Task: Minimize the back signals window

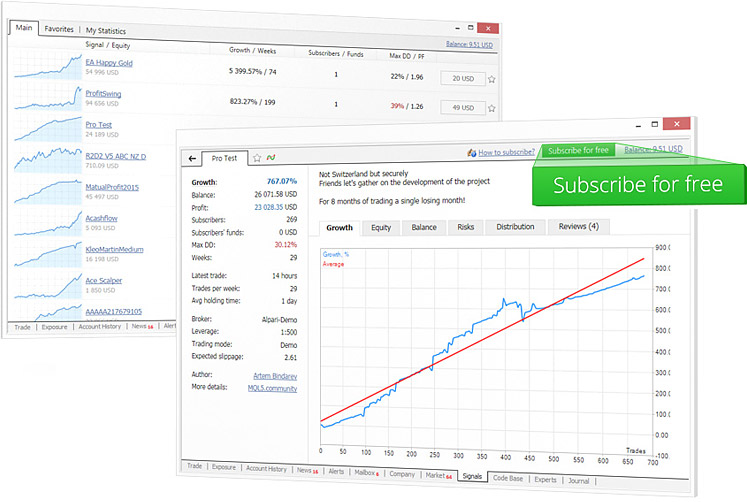Action: pos(457,28)
